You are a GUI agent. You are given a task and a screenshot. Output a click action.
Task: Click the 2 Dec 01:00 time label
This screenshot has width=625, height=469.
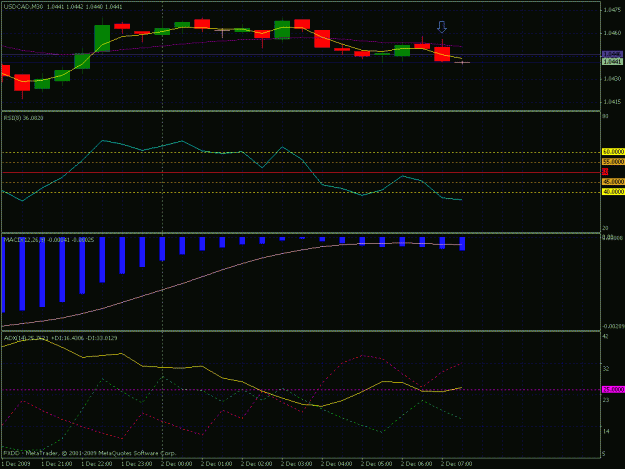point(216,464)
